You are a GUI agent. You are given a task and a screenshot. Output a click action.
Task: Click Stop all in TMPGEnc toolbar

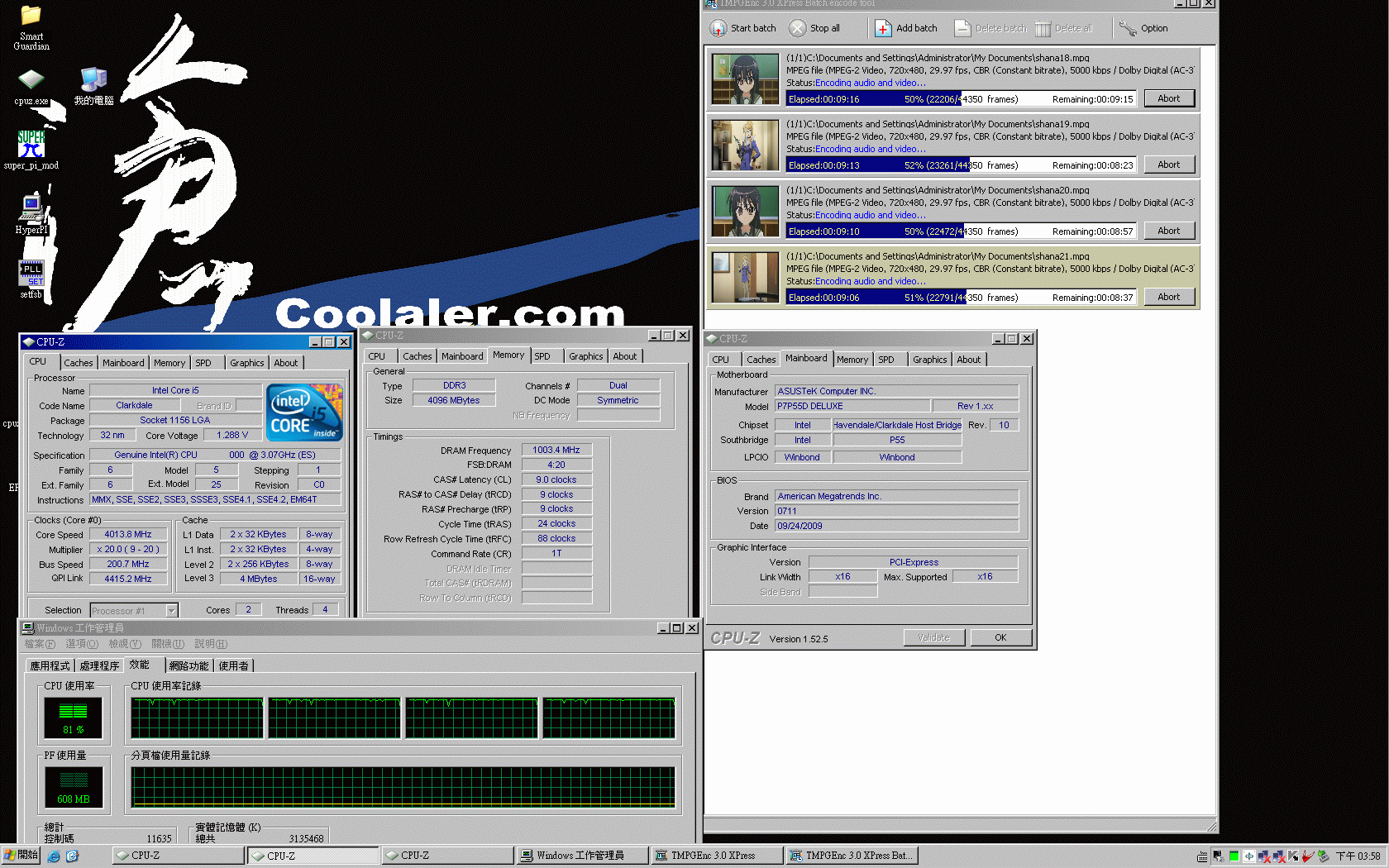click(814, 28)
